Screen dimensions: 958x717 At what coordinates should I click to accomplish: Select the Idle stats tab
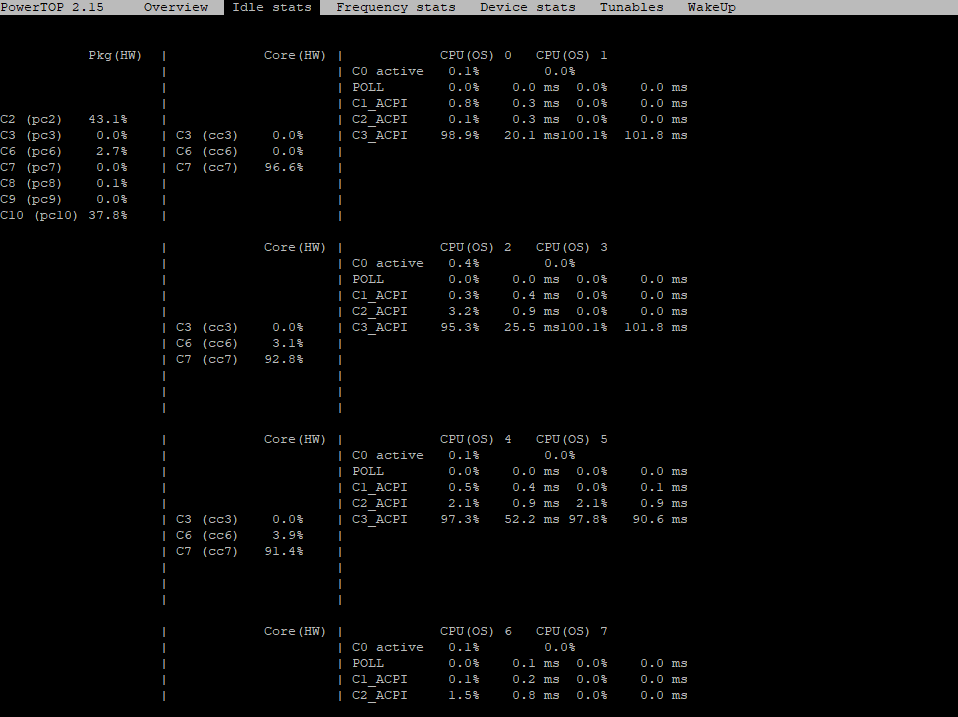pyautogui.click(x=271, y=7)
